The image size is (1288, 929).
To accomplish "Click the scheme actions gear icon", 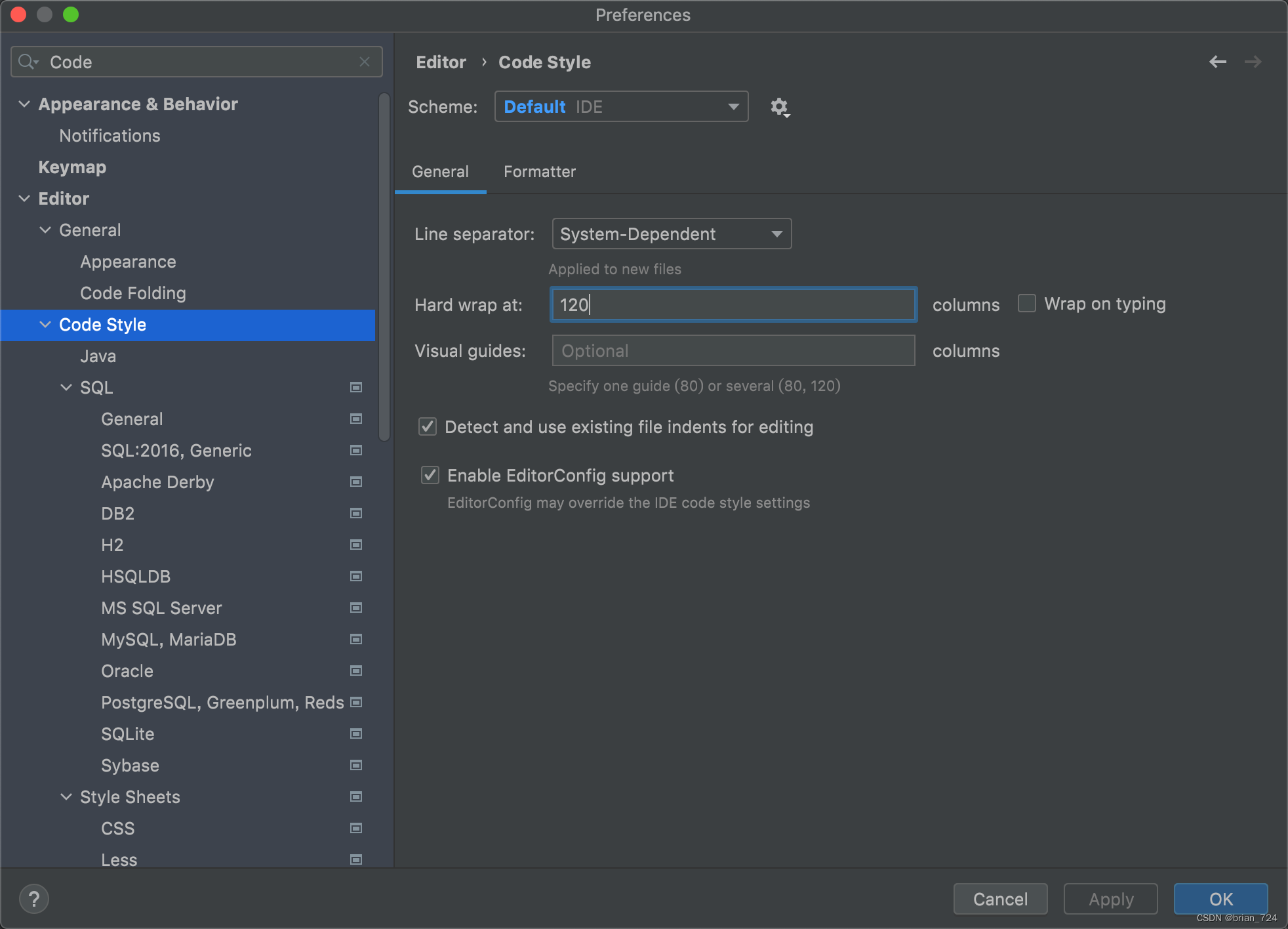I will (779, 107).
